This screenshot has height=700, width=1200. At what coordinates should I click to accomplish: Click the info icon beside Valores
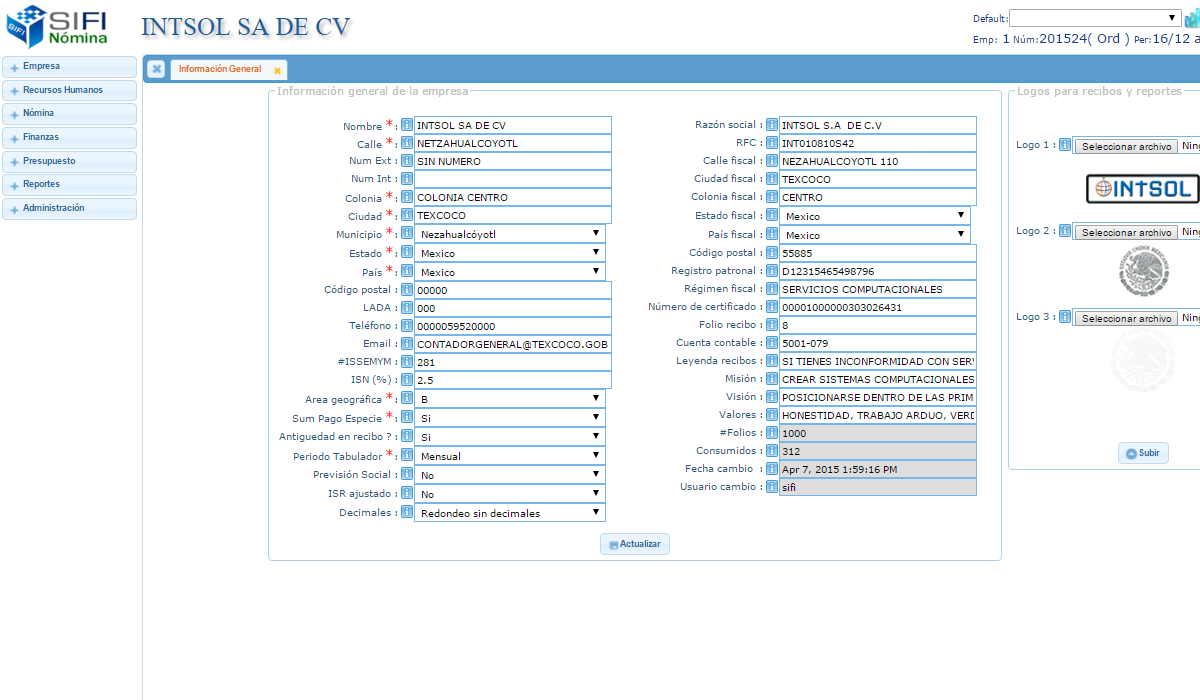(772, 415)
